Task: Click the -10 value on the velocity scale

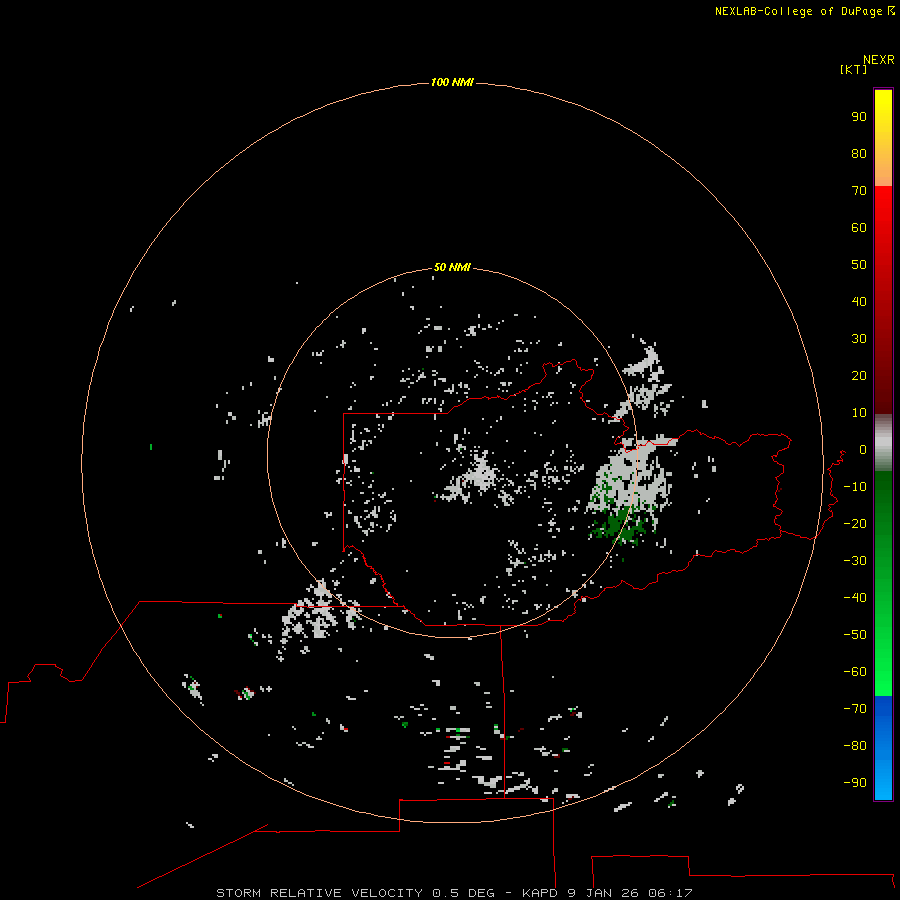Action: click(x=855, y=487)
